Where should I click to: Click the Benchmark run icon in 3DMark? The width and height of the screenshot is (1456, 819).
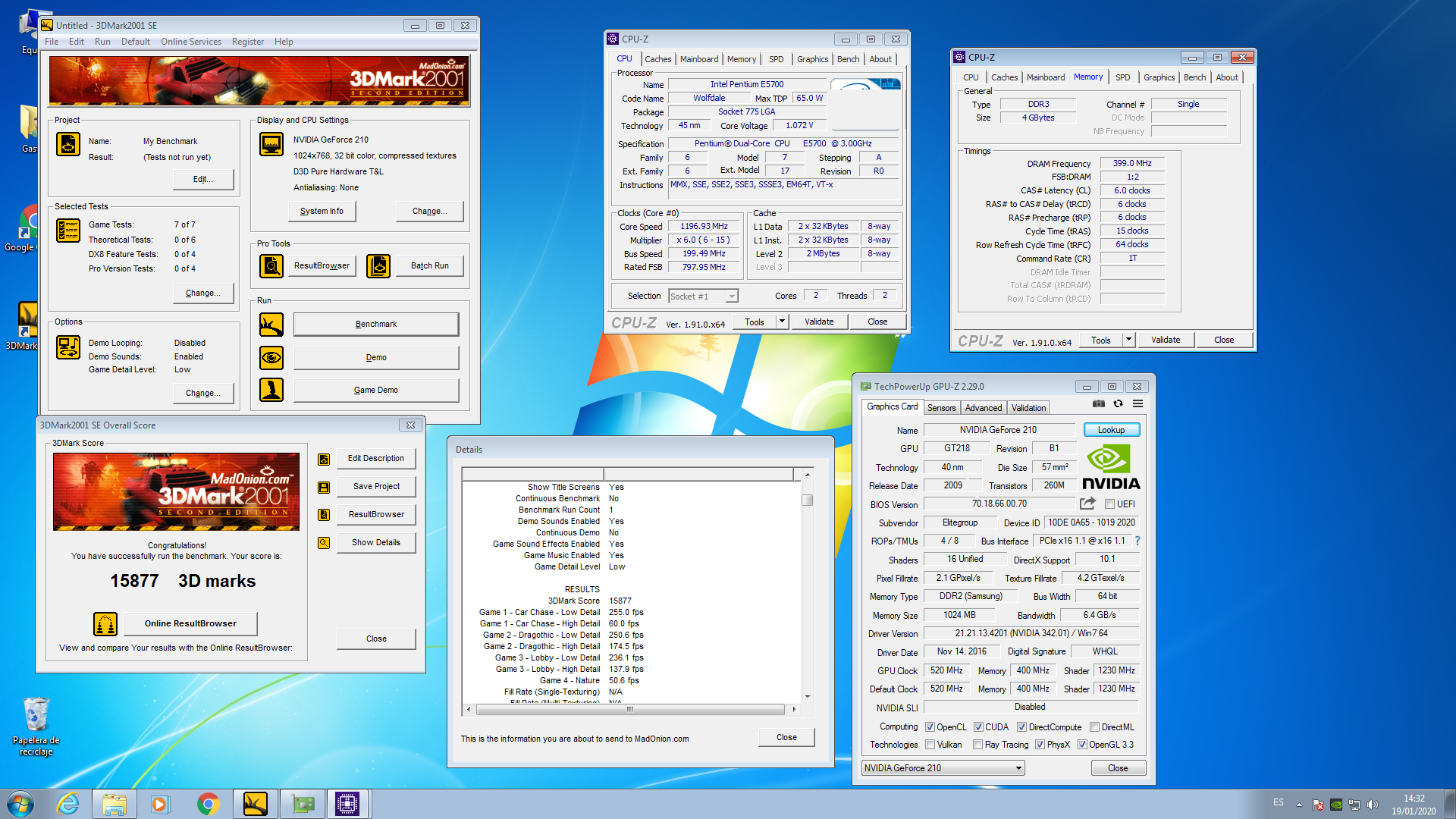[x=271, y=325]
